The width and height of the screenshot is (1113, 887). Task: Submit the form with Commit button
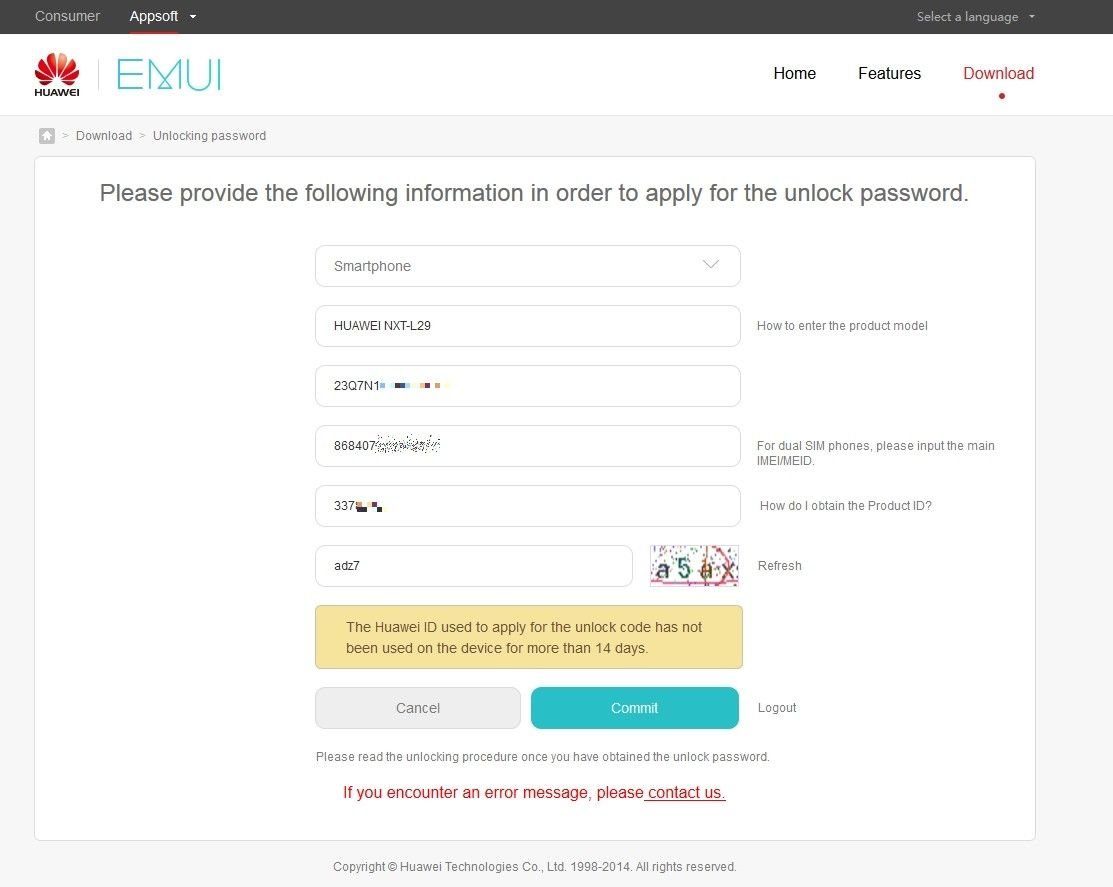pyautogui.click(x=635, y=707)
